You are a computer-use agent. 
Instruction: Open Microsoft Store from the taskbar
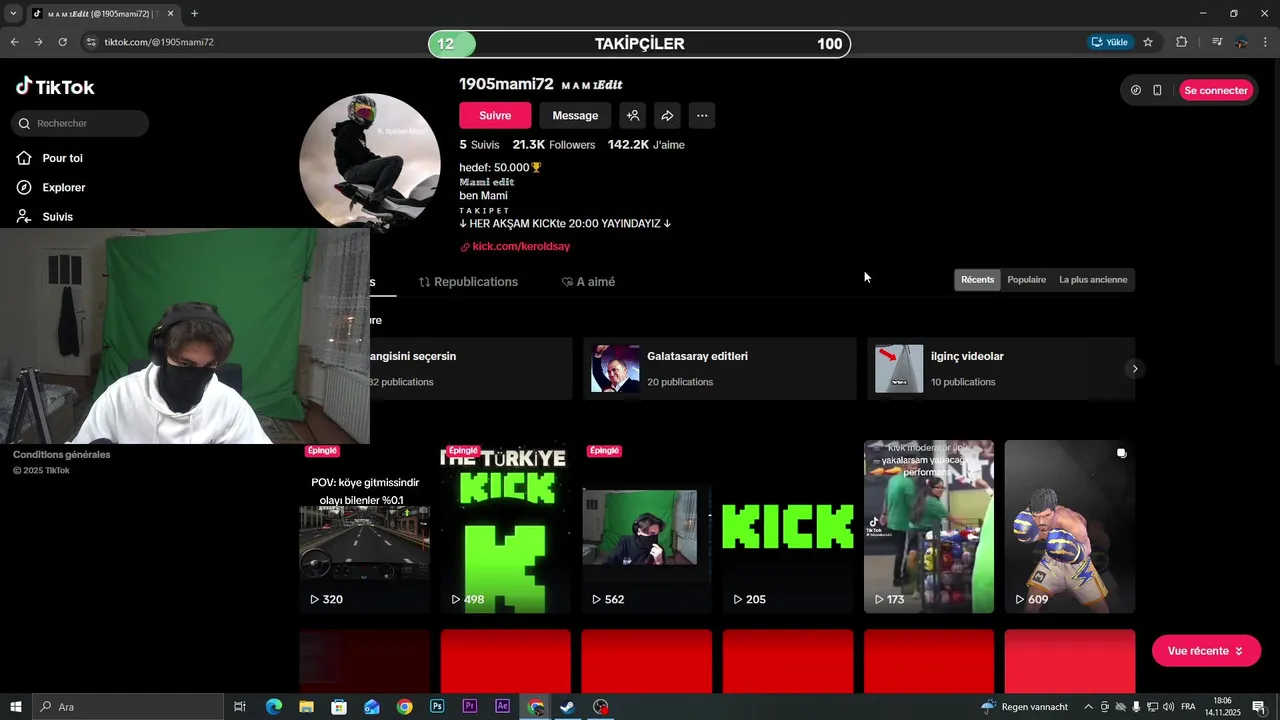[x=339, y=707]
